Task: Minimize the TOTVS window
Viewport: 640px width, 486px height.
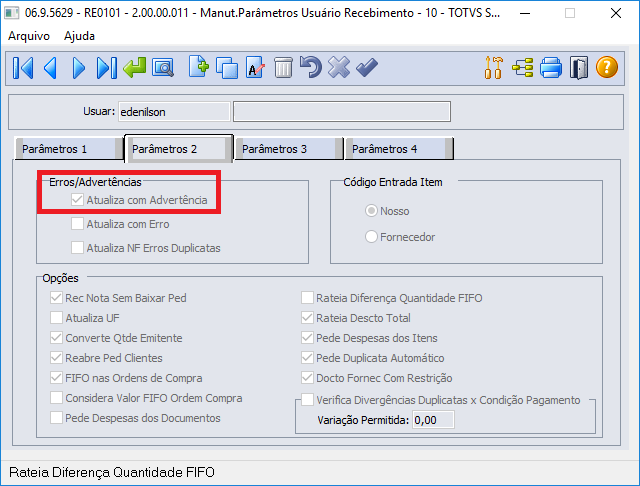Action: 525,13
